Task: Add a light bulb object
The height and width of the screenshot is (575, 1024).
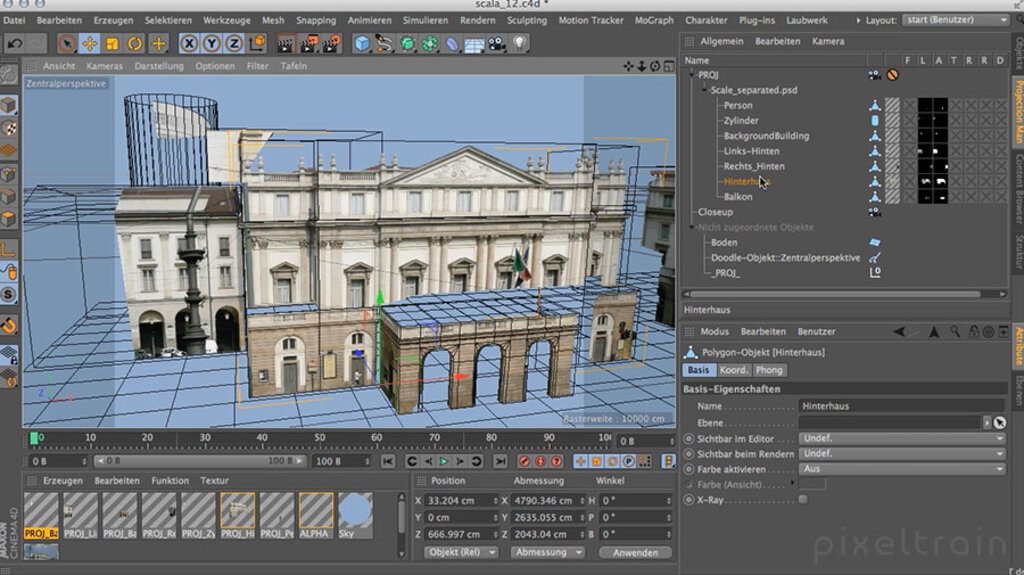Action: [x=519, y=44]
